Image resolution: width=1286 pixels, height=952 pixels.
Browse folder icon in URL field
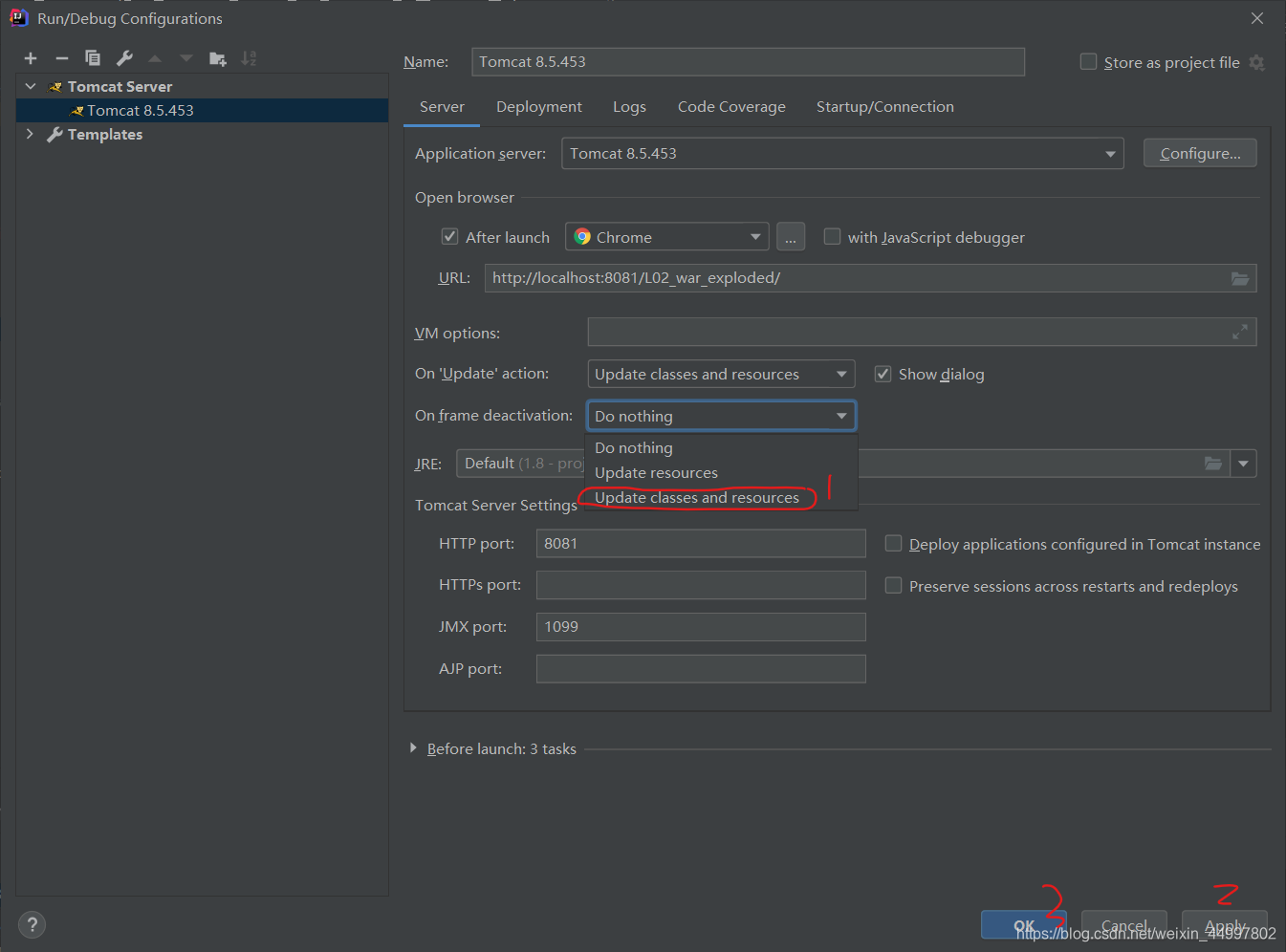[x=1240, y=278]
